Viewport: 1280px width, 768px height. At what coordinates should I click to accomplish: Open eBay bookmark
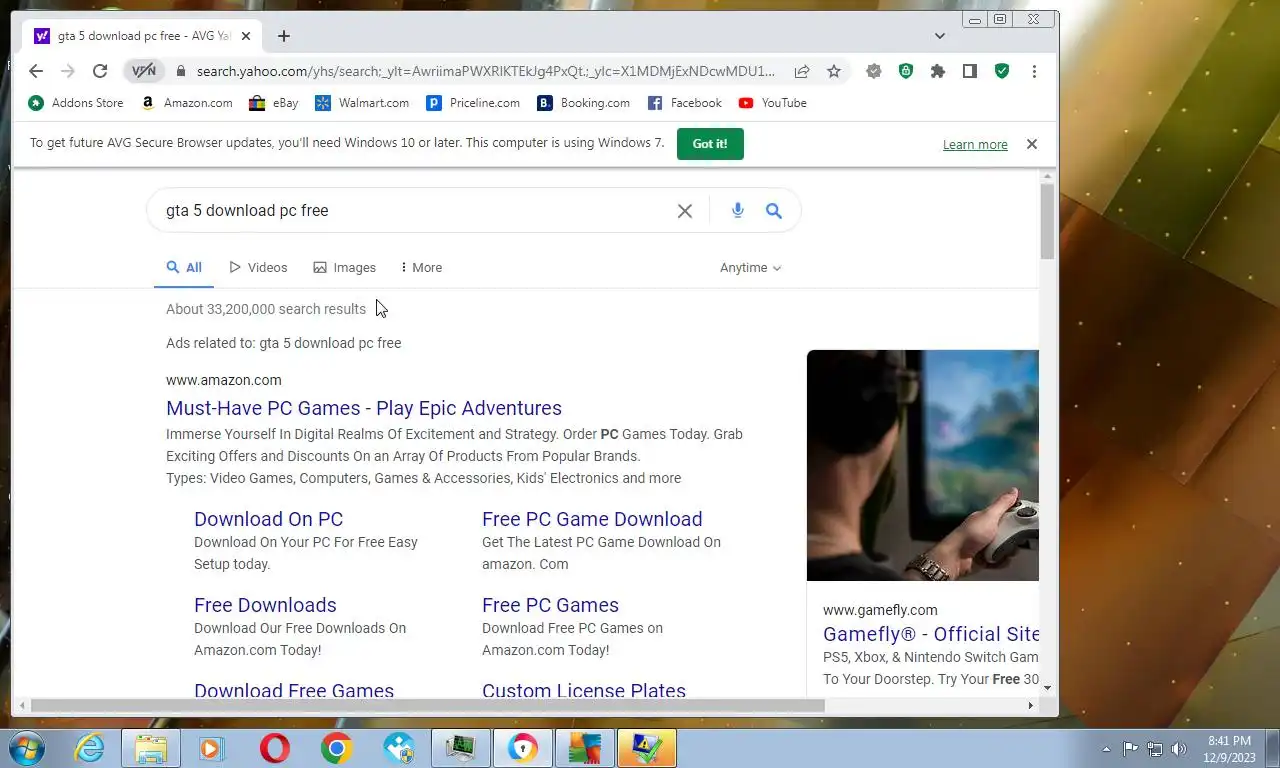click(x=274, y=103)
